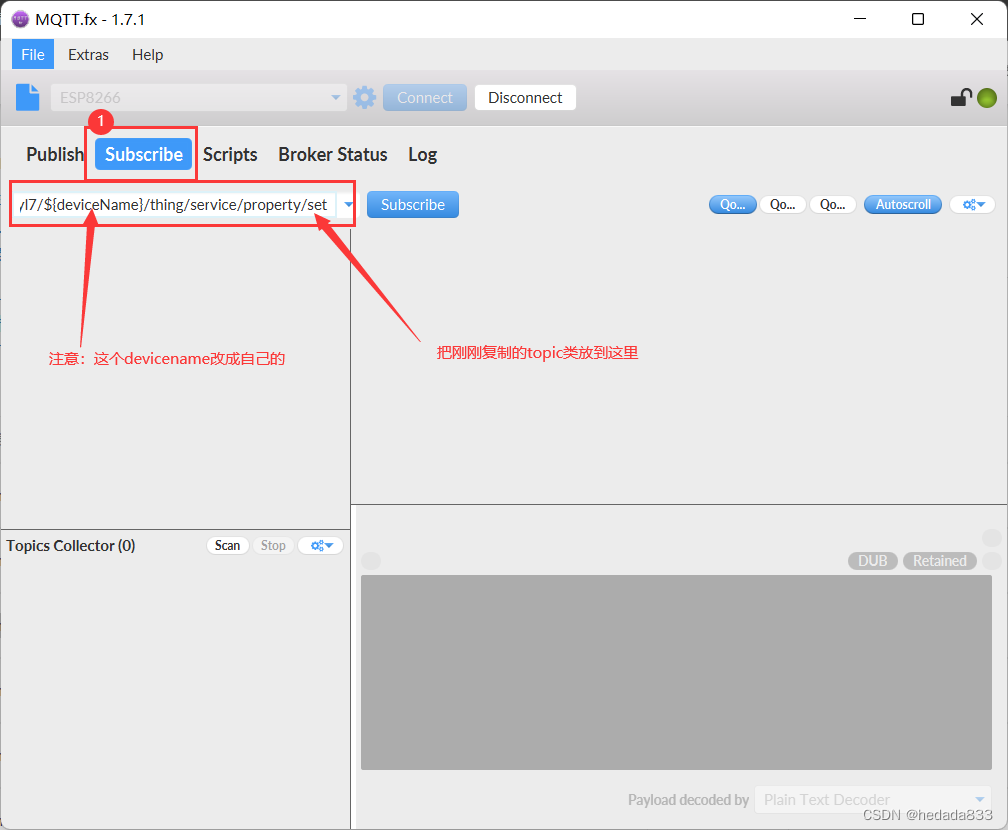The width and height of the screenshot is (1008, 830).
Task: Select the first highlighted QoS toggle button
Action: (733, 204)
